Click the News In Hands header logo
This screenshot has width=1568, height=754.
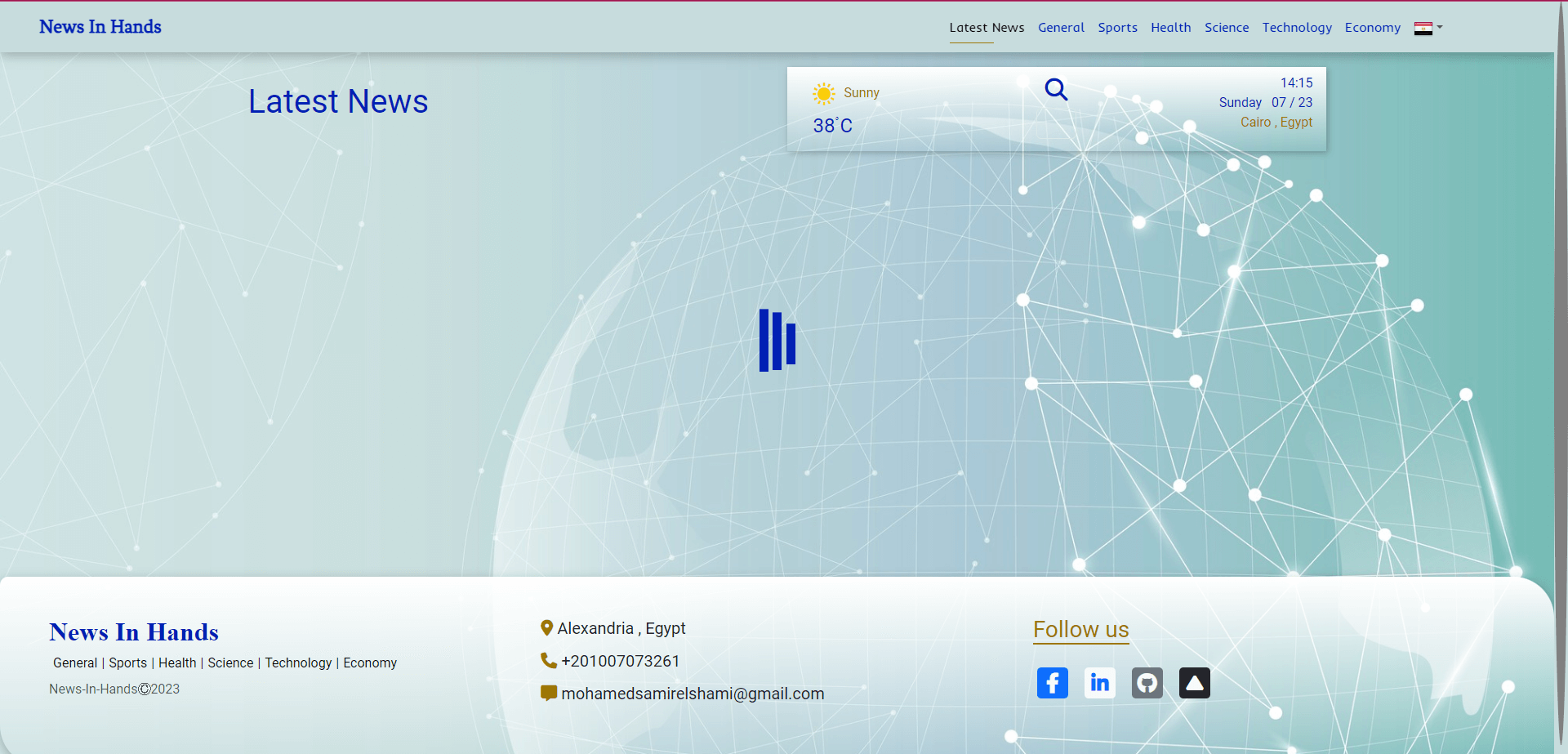point(100,27)
